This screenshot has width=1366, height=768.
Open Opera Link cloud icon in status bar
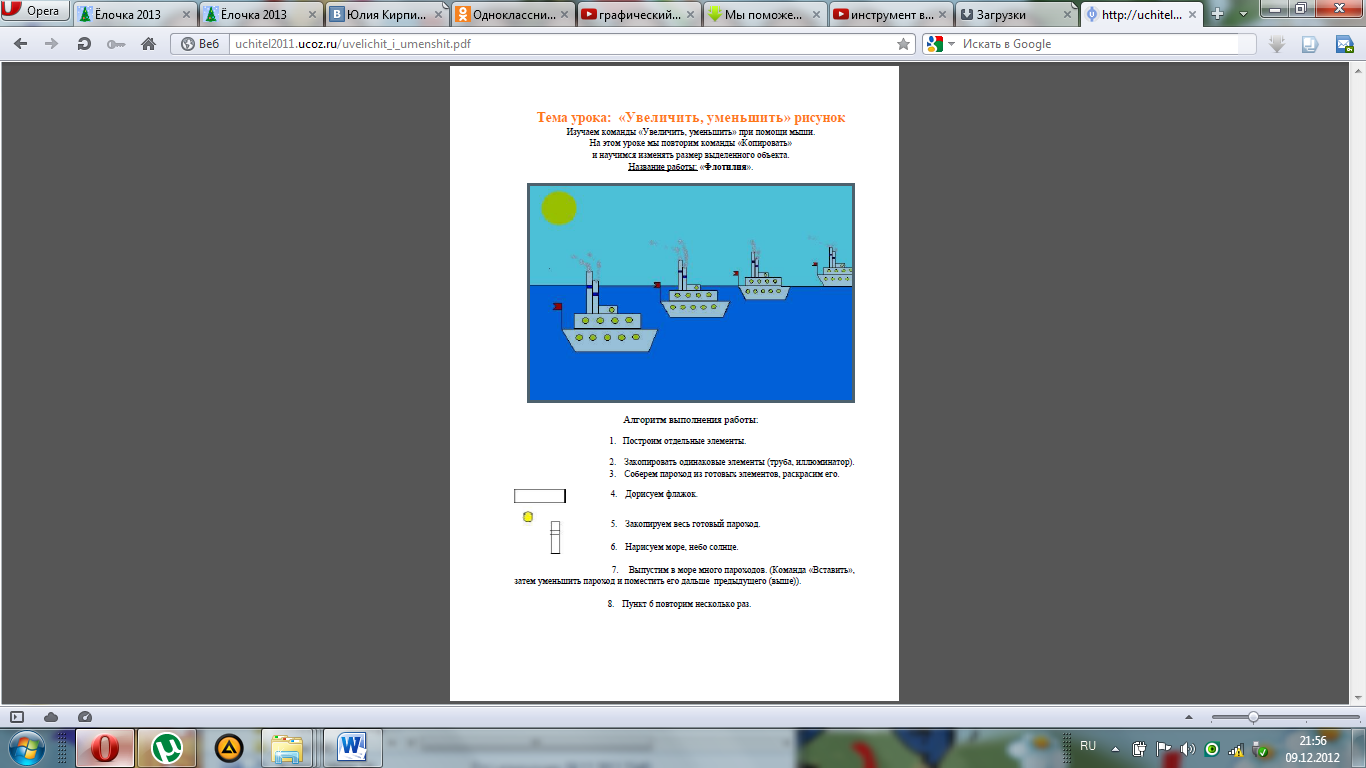51,717
